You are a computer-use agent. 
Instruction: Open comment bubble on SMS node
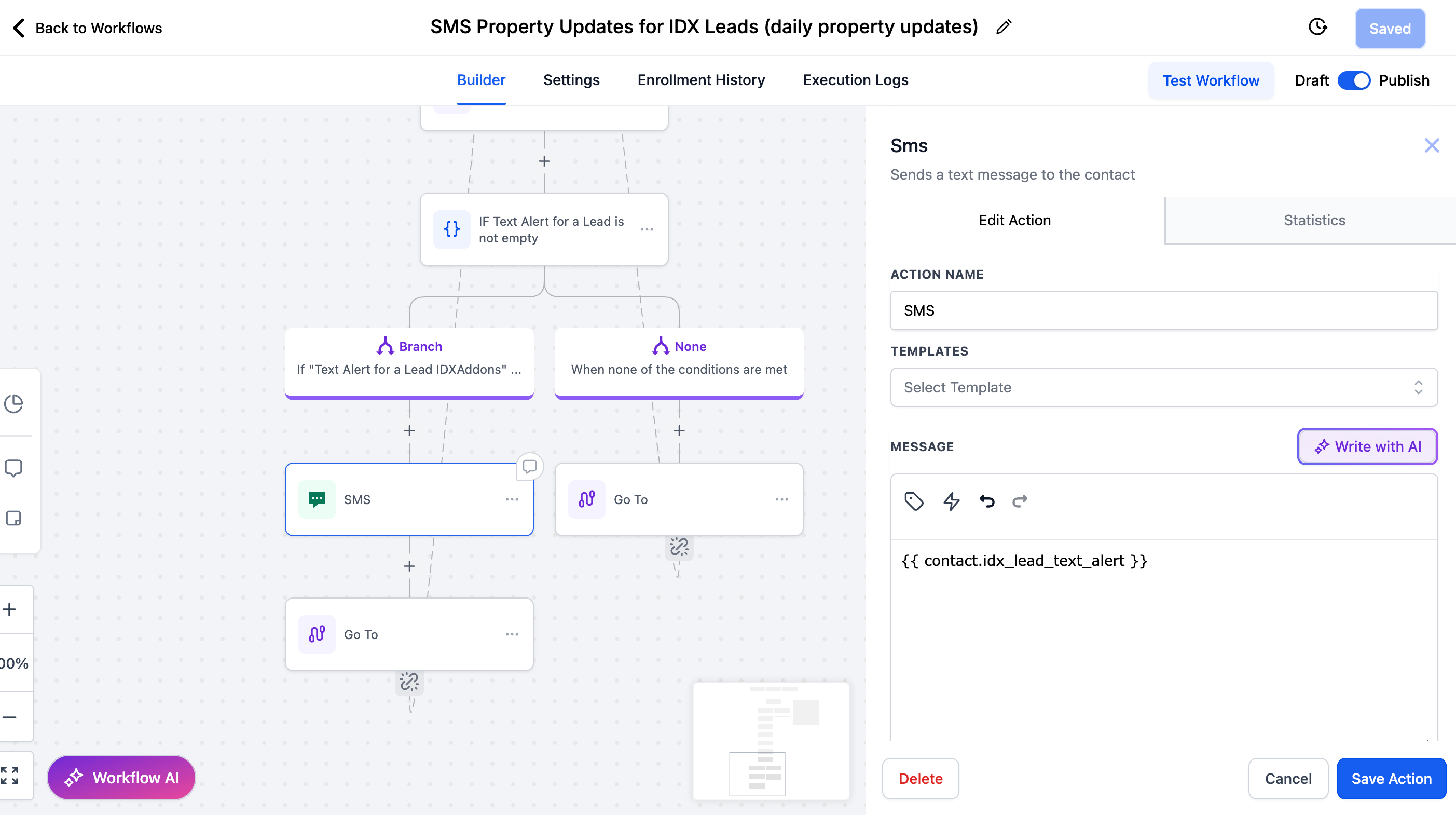pyautogui.click(x=530, y=467)
